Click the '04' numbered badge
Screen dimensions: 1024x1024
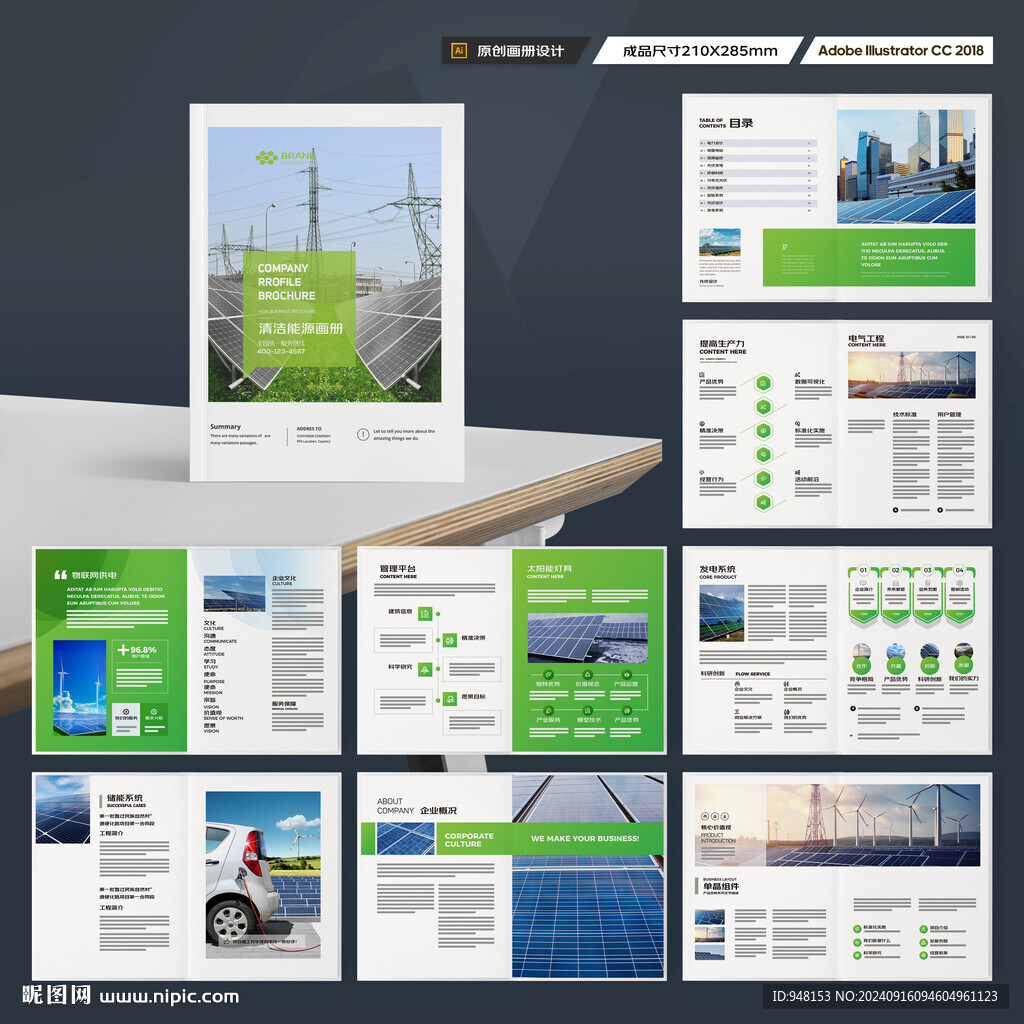(959, 570)
